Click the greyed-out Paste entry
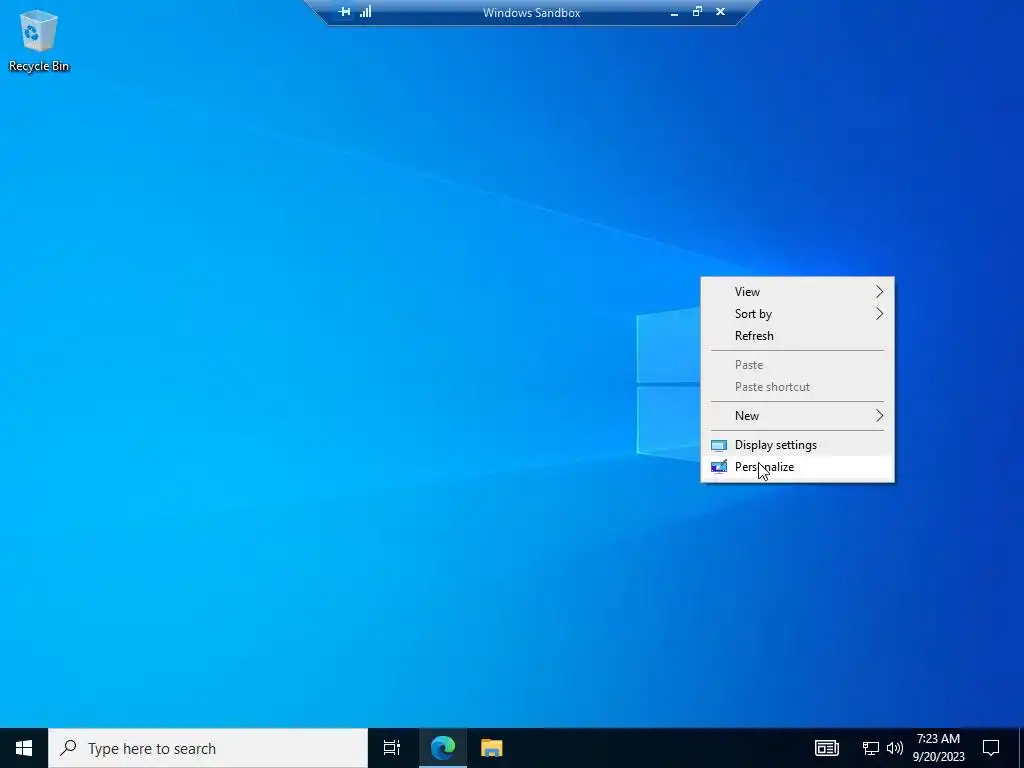 pyautogui.click(x=797, y=365)
